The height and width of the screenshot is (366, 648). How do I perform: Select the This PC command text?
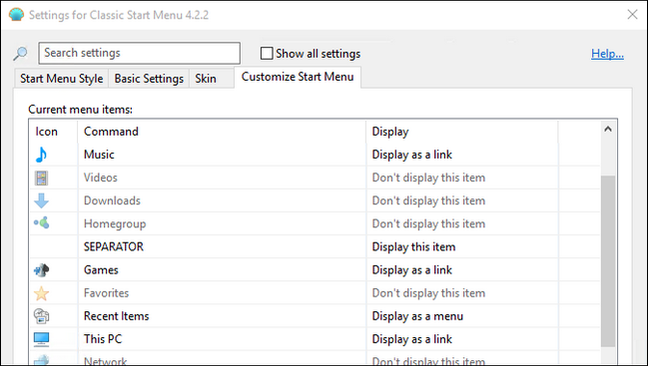[103, 339]
